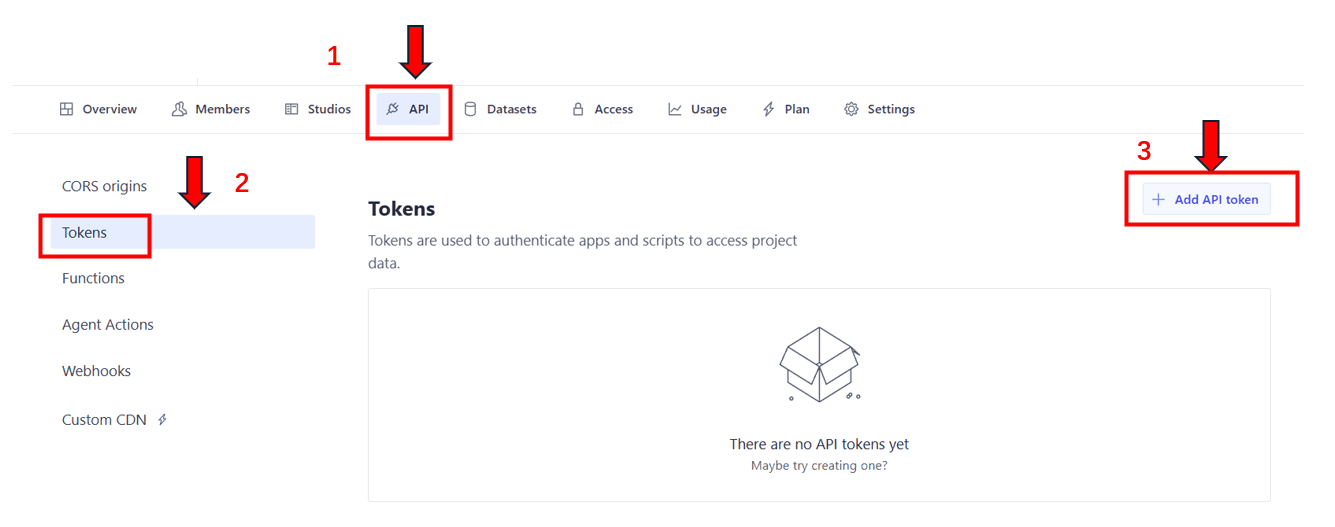The image size is (1335, 527).
Task: Click the plus icon in Add API token
Action: [1159, 200]
